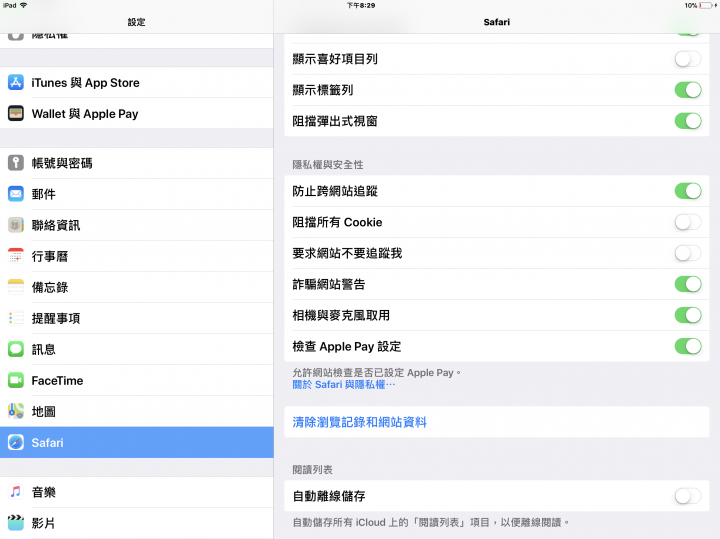Tap the Notes icon beside 備忘錄
The height and width of the screenshot is (539, 720).
16,287
